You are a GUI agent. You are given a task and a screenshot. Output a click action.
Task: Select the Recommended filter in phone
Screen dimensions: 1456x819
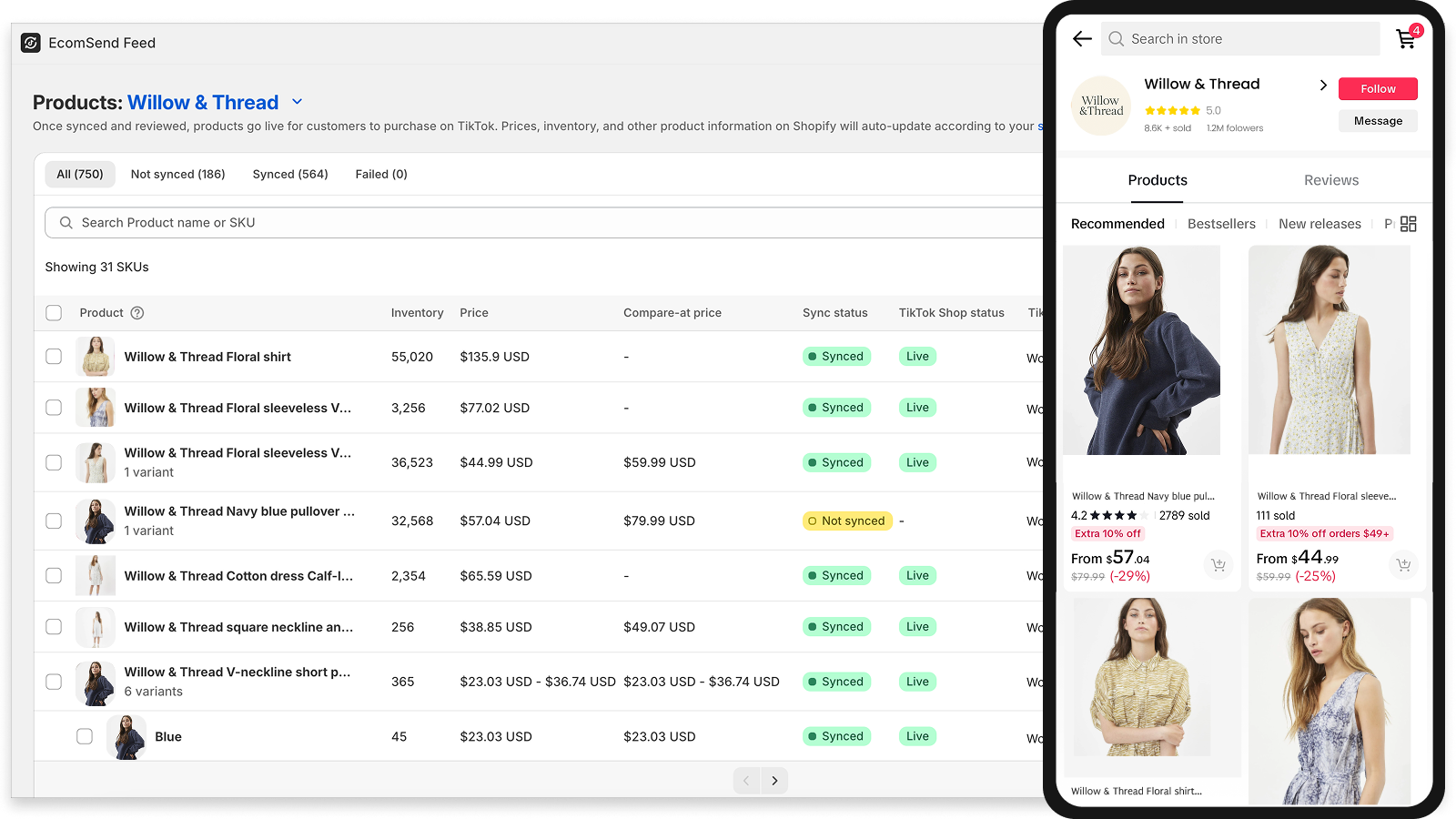point(1117,224)
